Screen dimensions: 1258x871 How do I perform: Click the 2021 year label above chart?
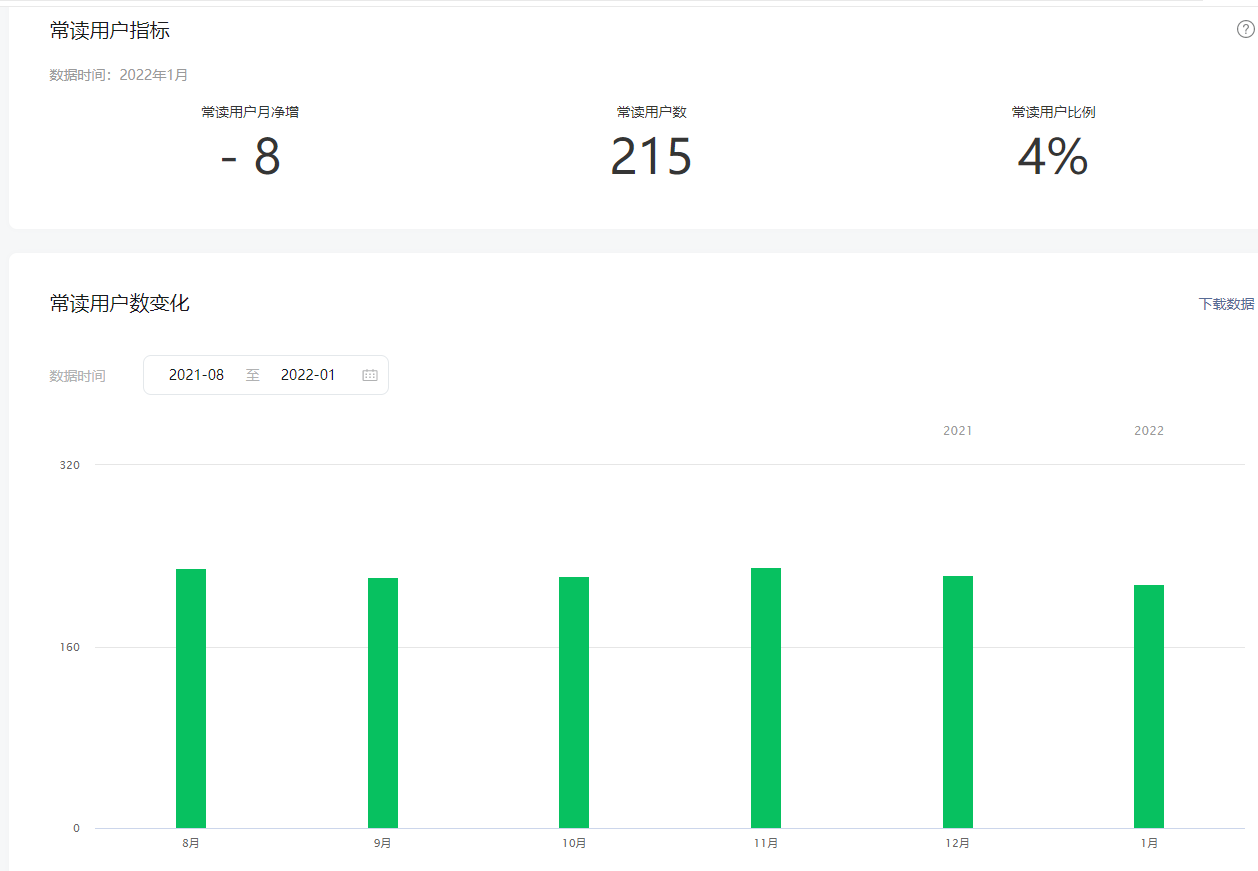click(x=958, y=431)
